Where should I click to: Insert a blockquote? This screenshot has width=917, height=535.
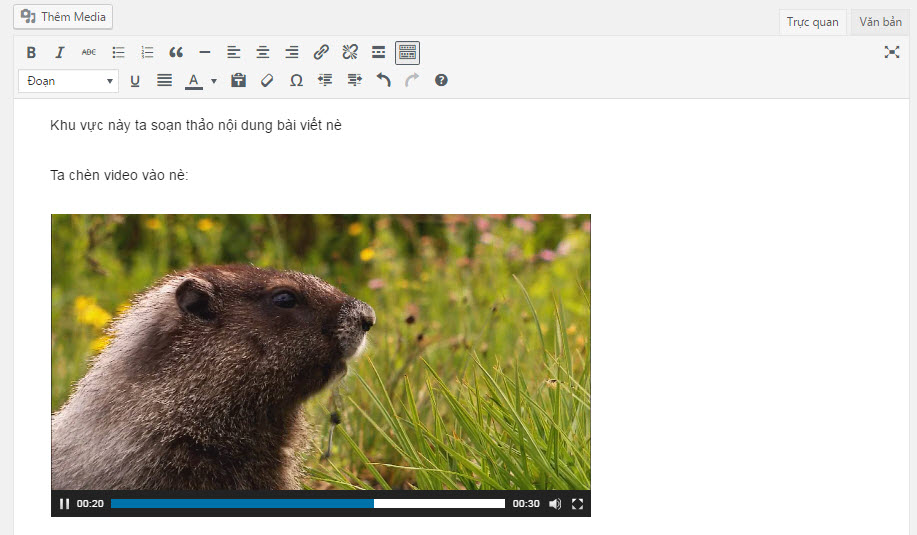coord(176,53)
